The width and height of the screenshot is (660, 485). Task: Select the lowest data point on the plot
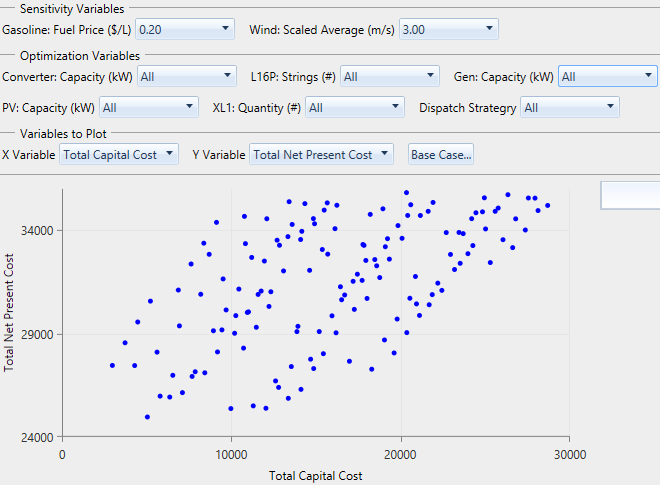(147, 417)
